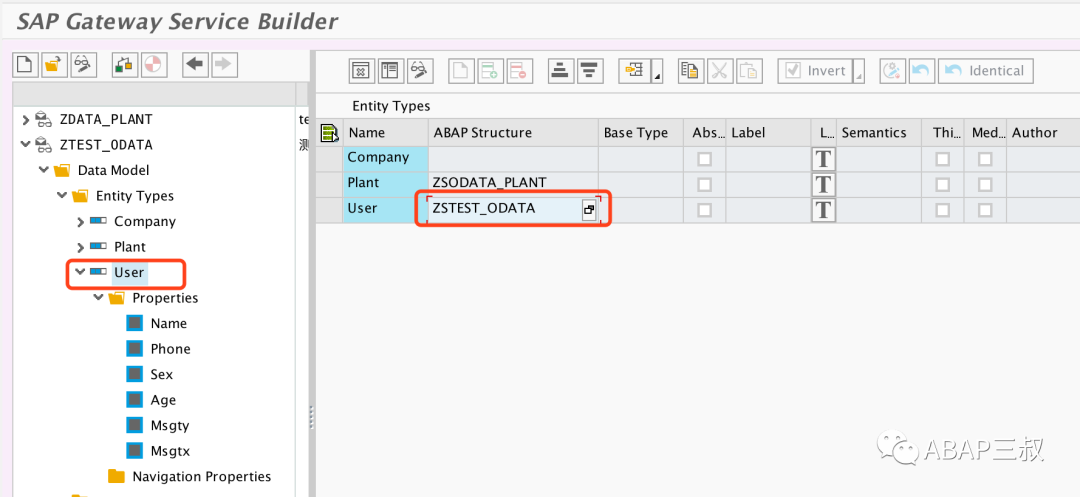Click the Identical button
The height and width of the screenshot is (497, 1080).
[x=986, y=70]
